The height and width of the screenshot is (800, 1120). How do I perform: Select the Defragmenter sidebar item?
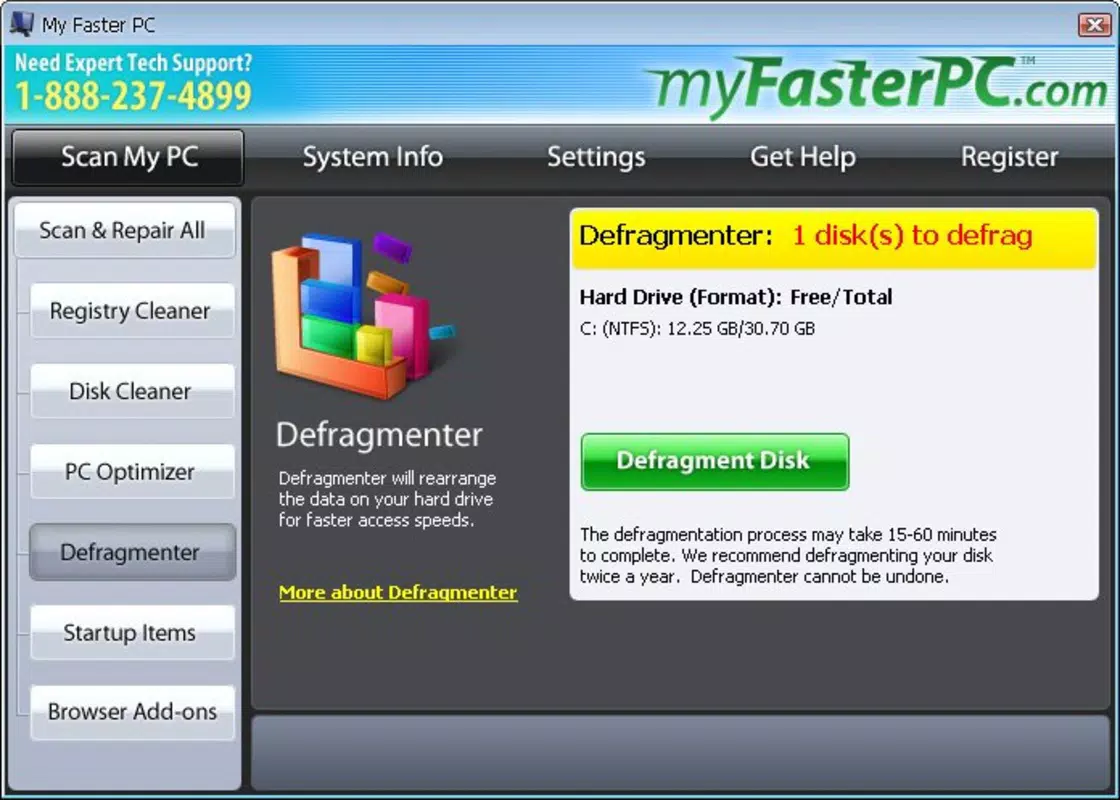tap(132, 552)
